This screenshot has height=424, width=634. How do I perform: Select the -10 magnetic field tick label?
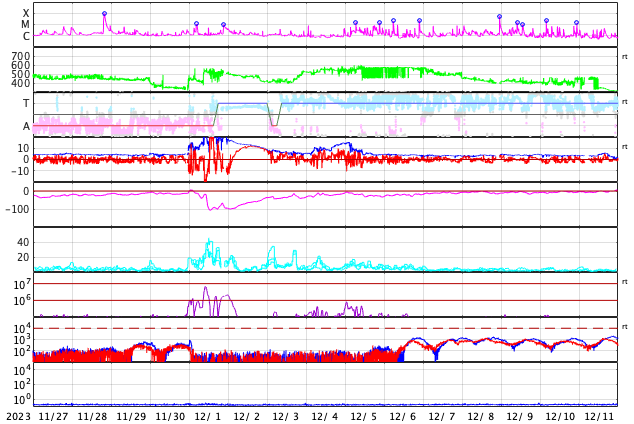click(x=18, y=171)
